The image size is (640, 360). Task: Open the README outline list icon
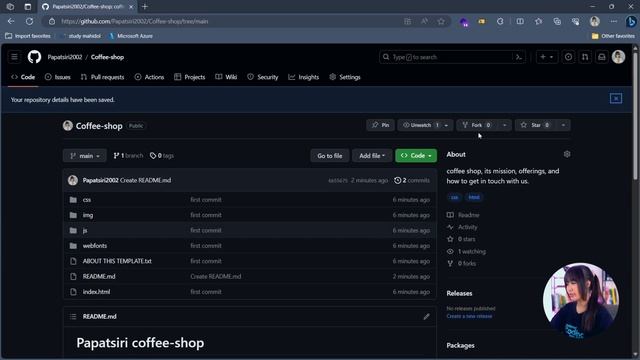pyautogui.click(x=73, y=316)
